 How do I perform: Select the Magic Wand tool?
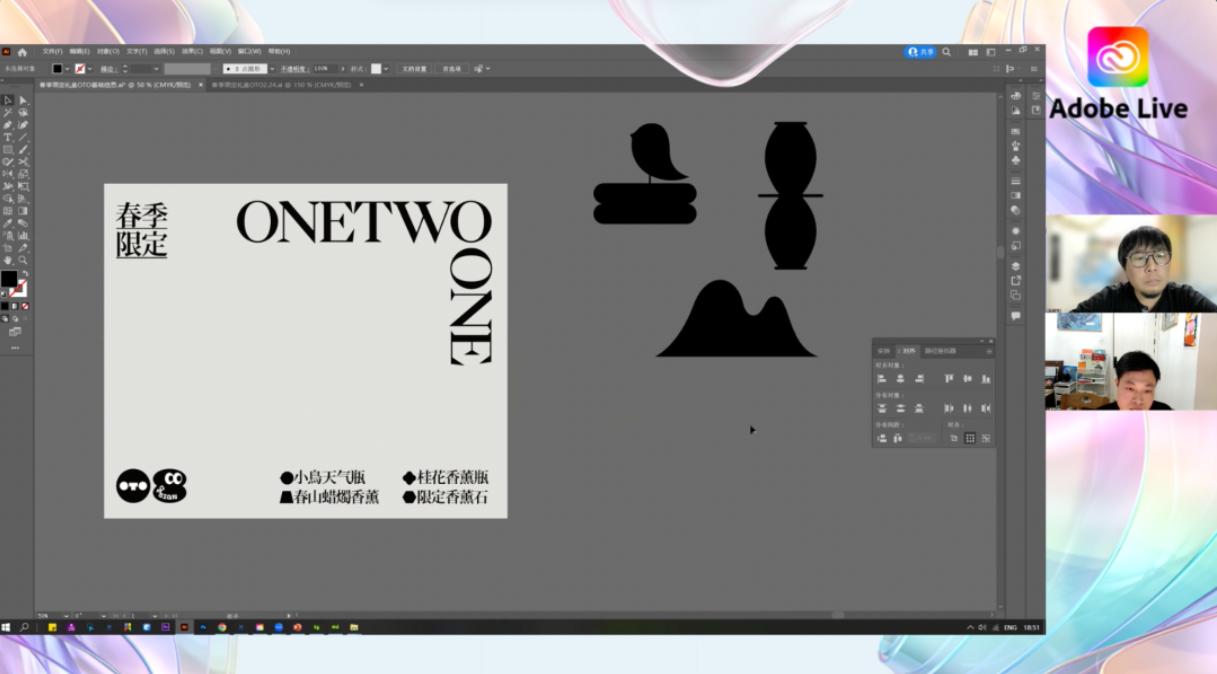tap(7, 112)
